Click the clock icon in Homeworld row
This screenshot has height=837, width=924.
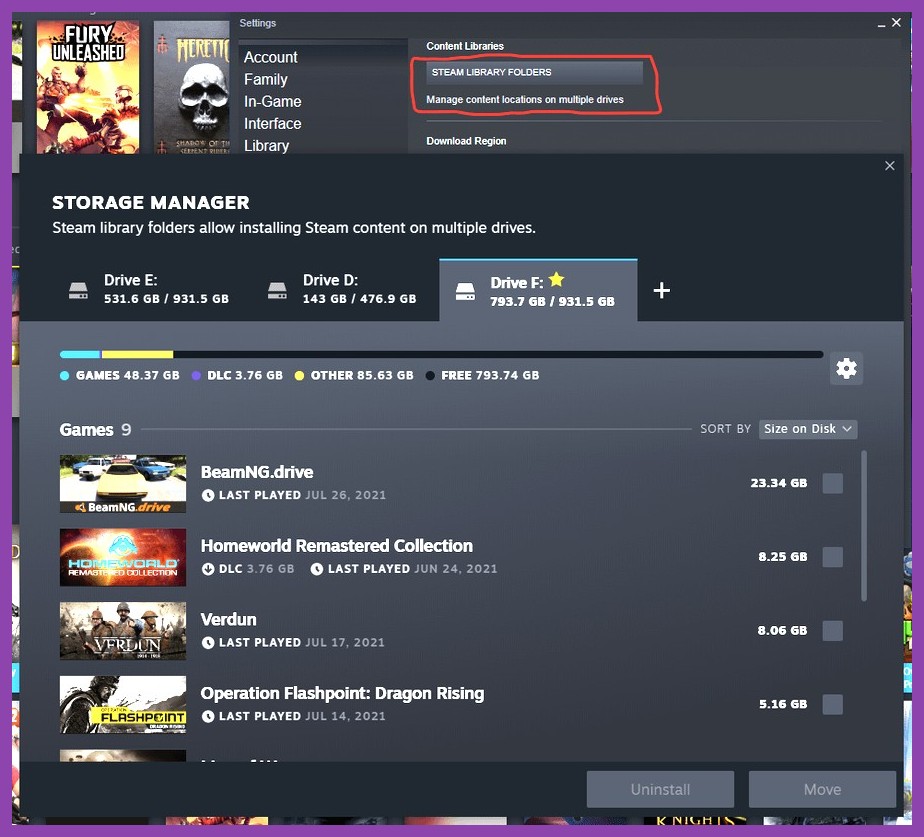point(316,569)
